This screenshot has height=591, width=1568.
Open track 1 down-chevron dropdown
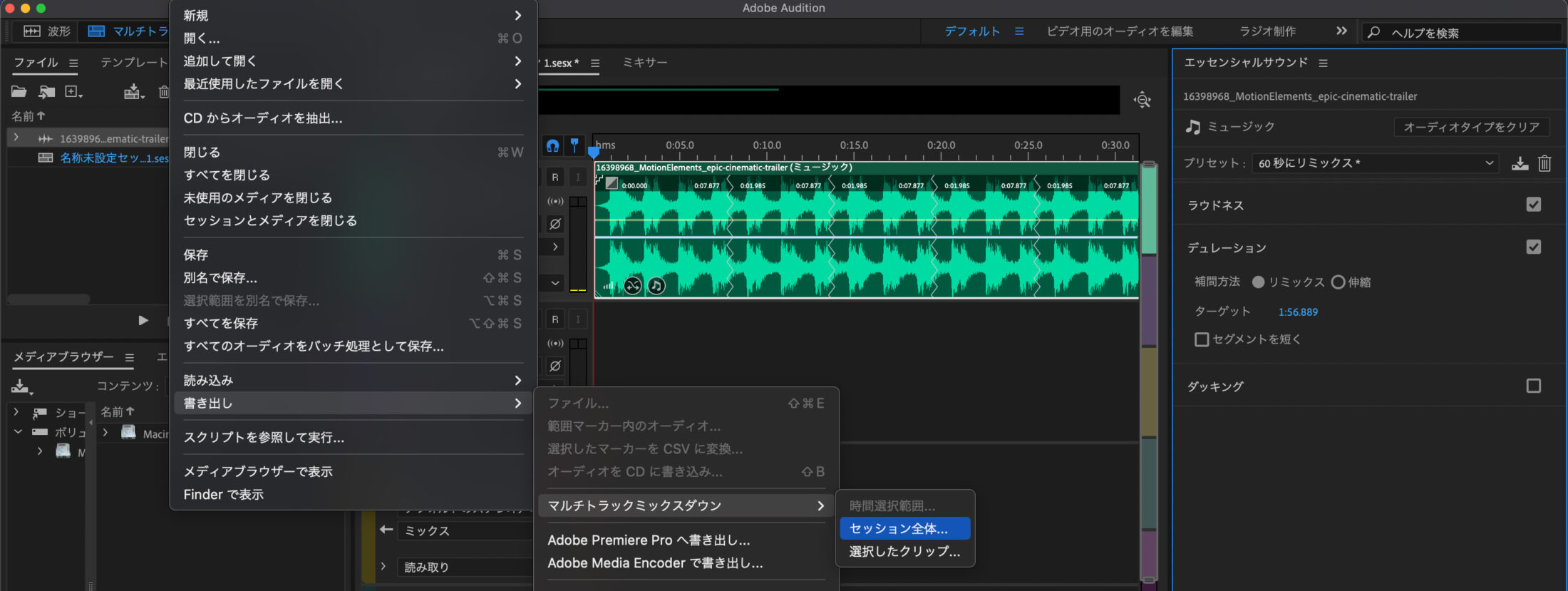pos(555,283)
